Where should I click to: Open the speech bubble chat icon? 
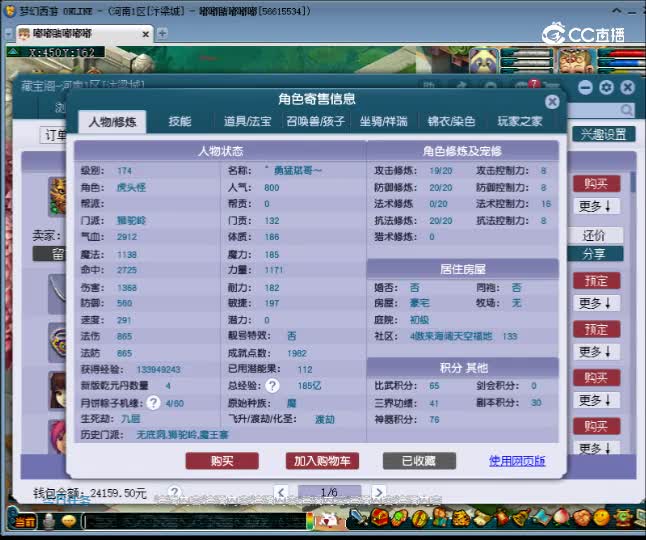click(x=69, y=521)
